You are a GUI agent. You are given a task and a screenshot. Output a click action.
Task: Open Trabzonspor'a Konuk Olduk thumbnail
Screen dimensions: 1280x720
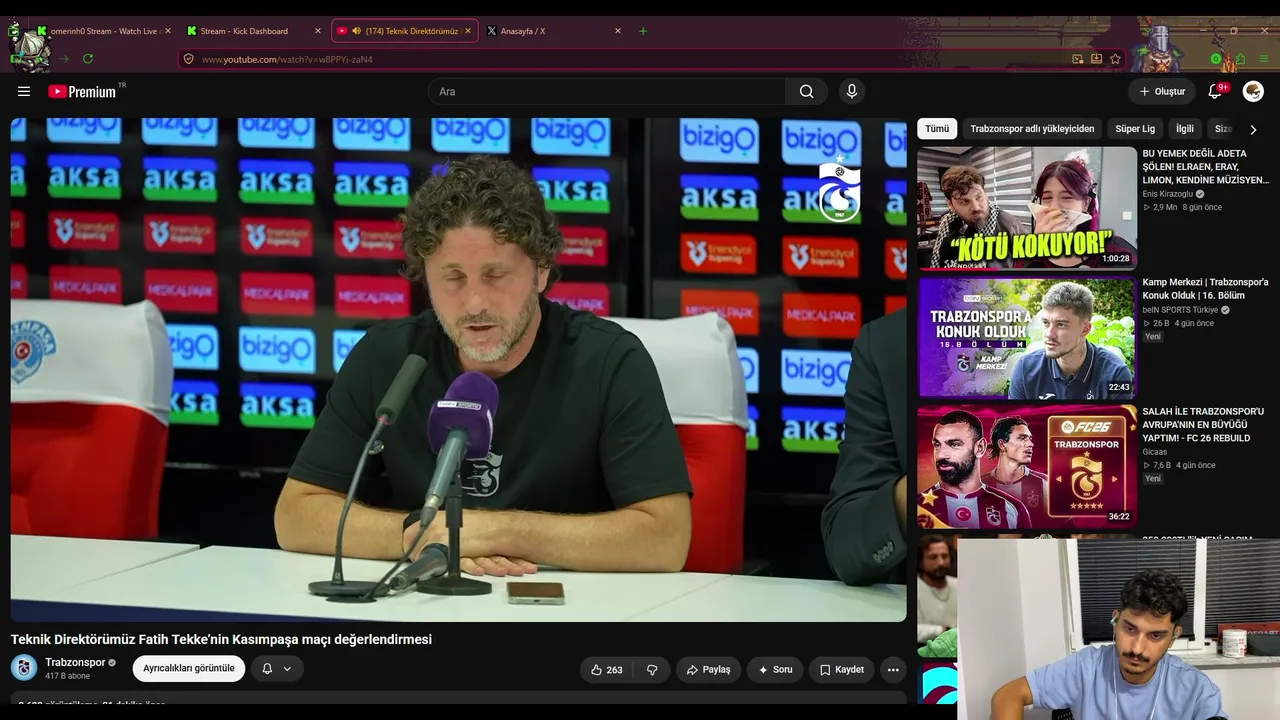click(x=1027, y=338)
